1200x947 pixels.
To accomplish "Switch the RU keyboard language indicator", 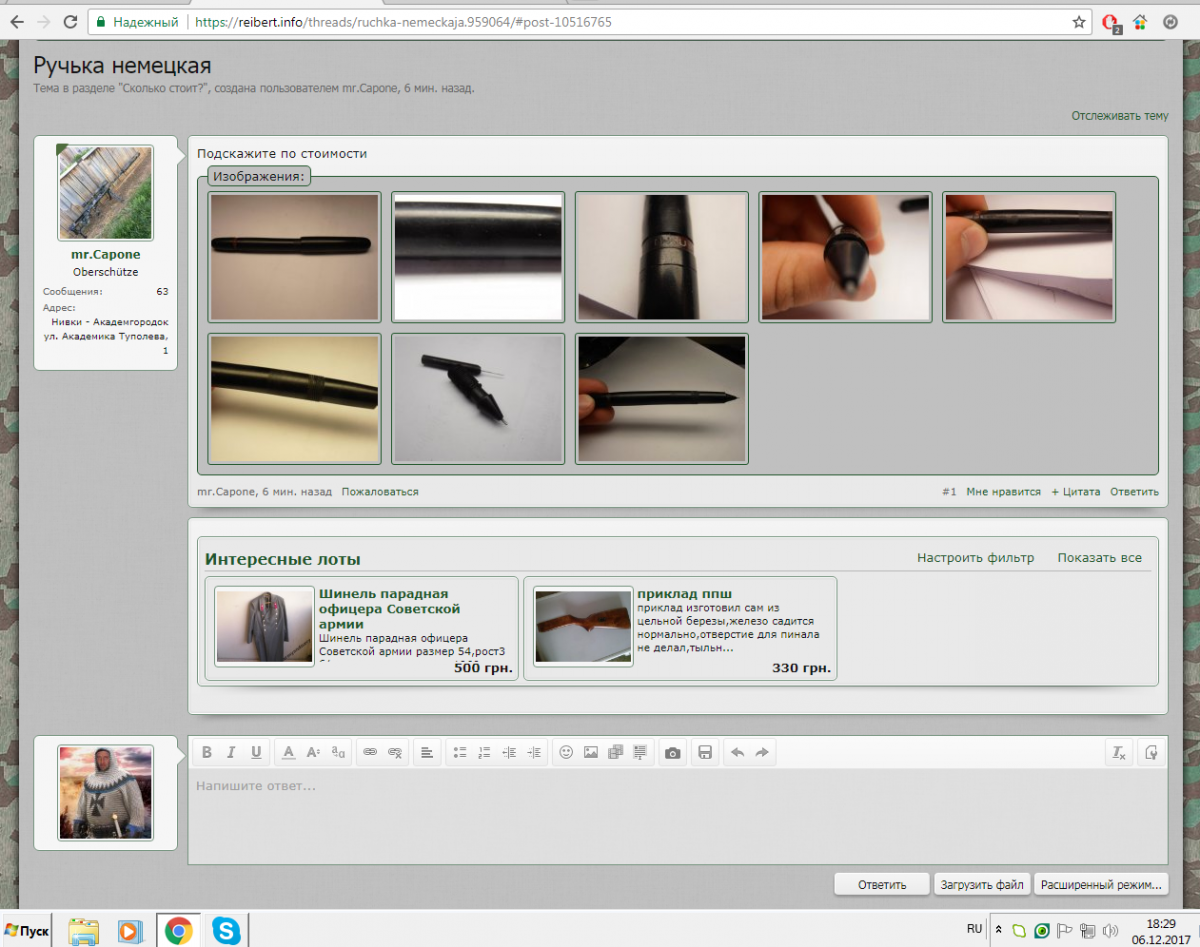I will (974, 929).
